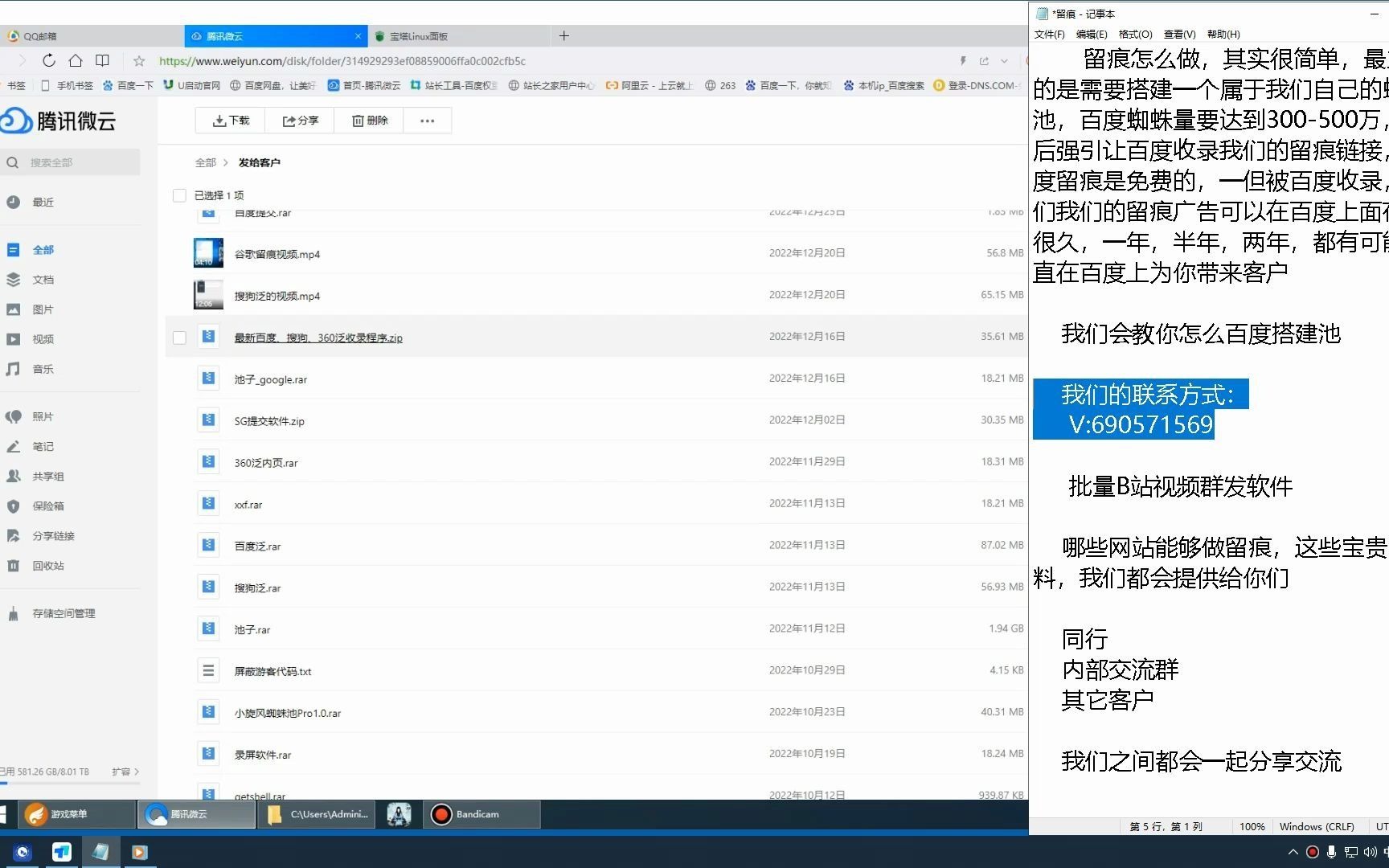This screenshot has width=1389, height=868.
Task: Bookmark page with the star icon
Action: coord(139,61)
